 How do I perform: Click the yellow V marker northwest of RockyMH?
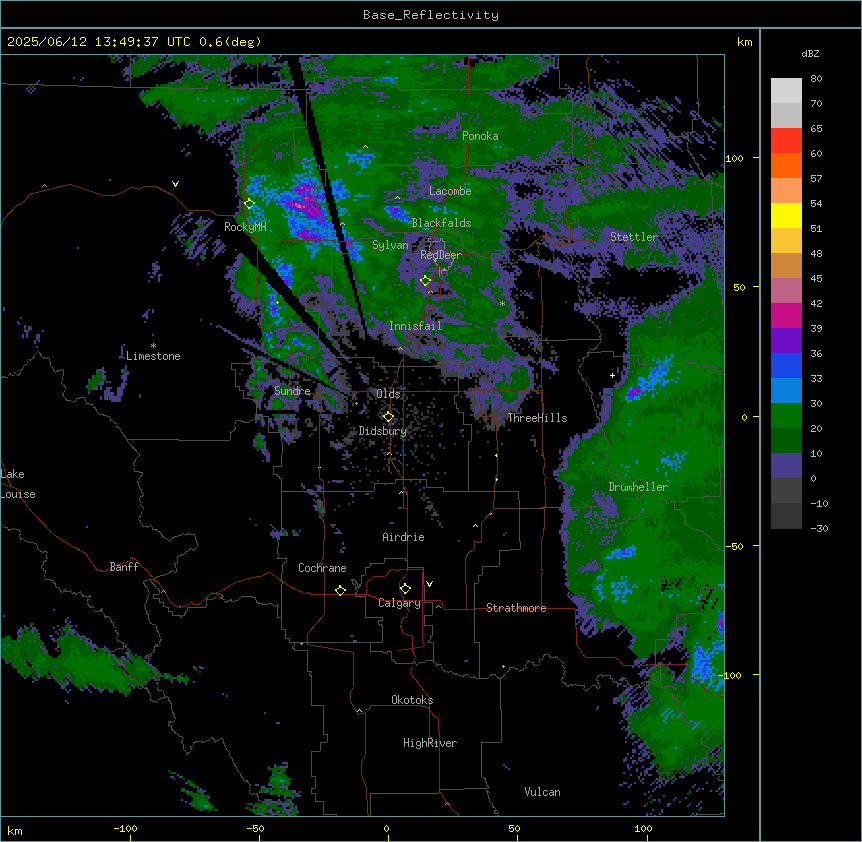[175, 184]
